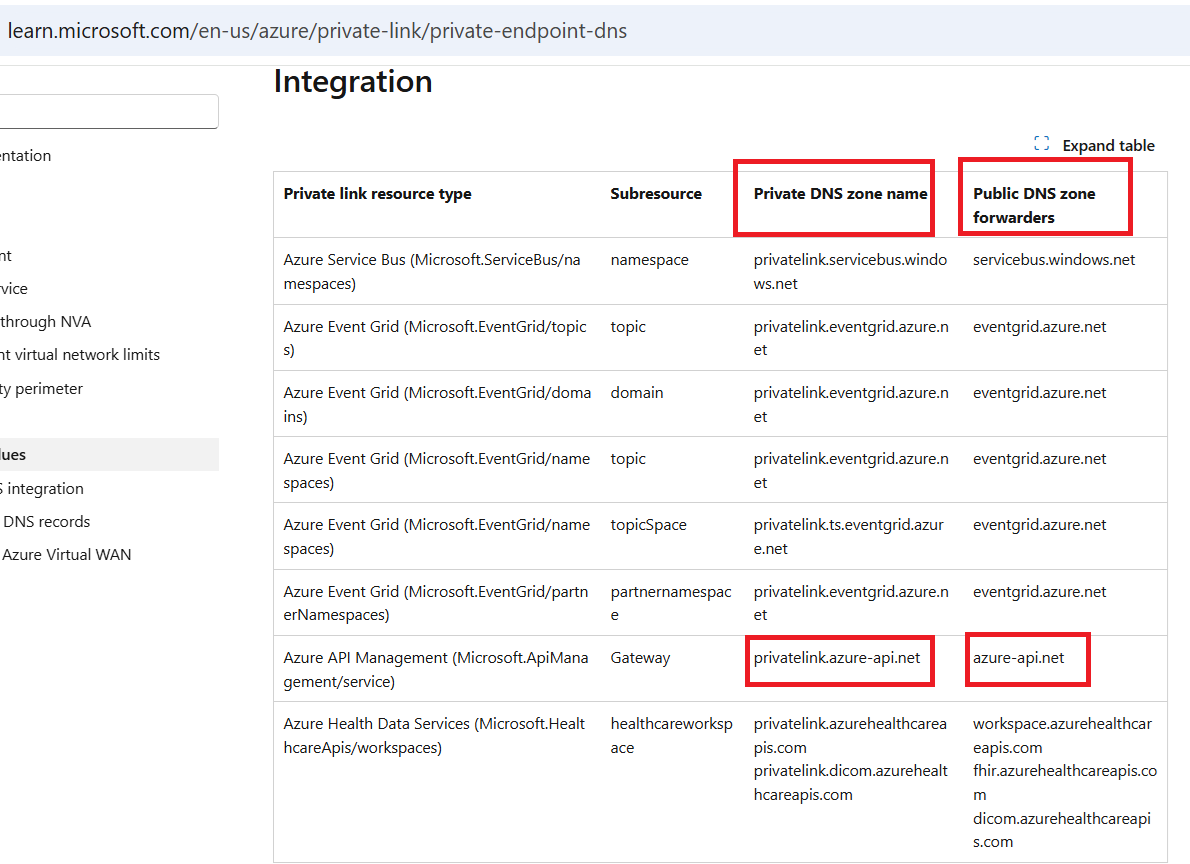Click eventgrid.azure.net in the domain row

coord(1039,393)
